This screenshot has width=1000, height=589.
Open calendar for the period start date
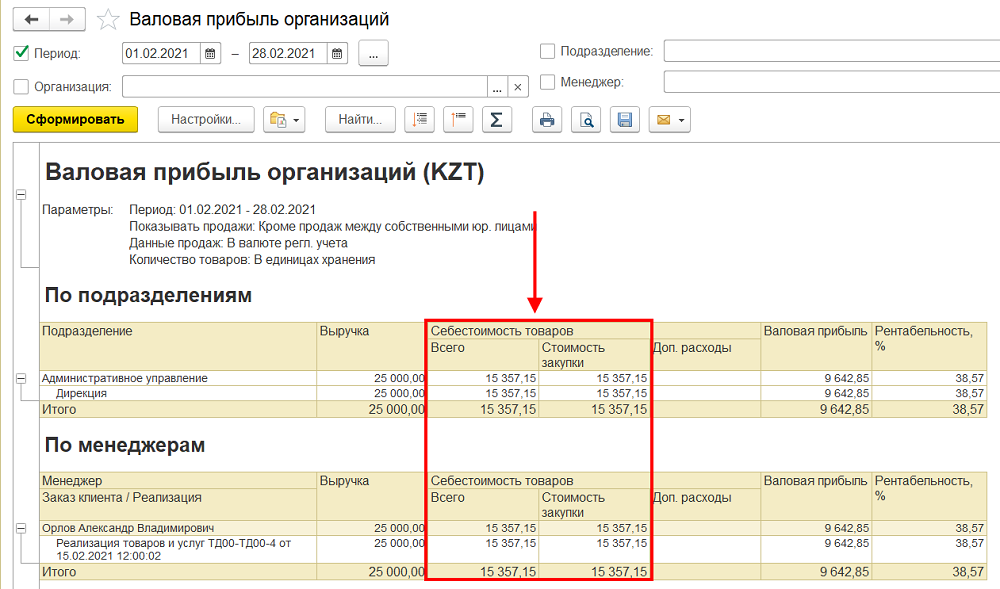pyautogui.click(x=210, y=54)
